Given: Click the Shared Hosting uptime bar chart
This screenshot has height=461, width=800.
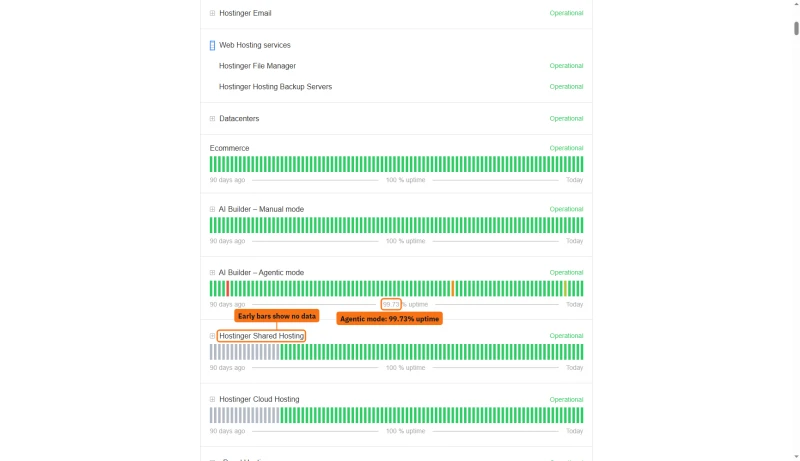Looking at the screenshot, I should click(396, 352).
